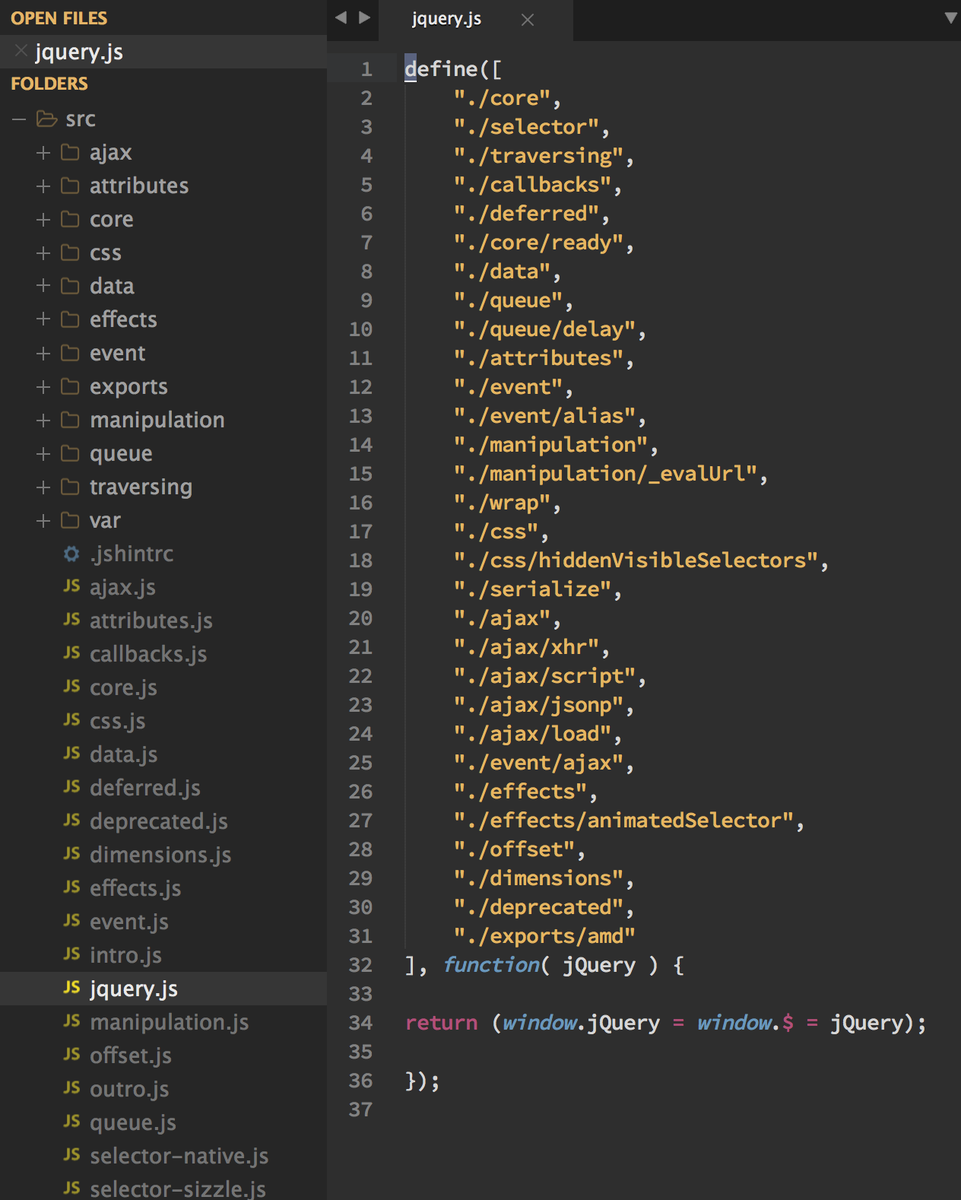Open the selector-native.js file name
The width and height of the screenshot is (961, 1200).
tap(179, 1156)
